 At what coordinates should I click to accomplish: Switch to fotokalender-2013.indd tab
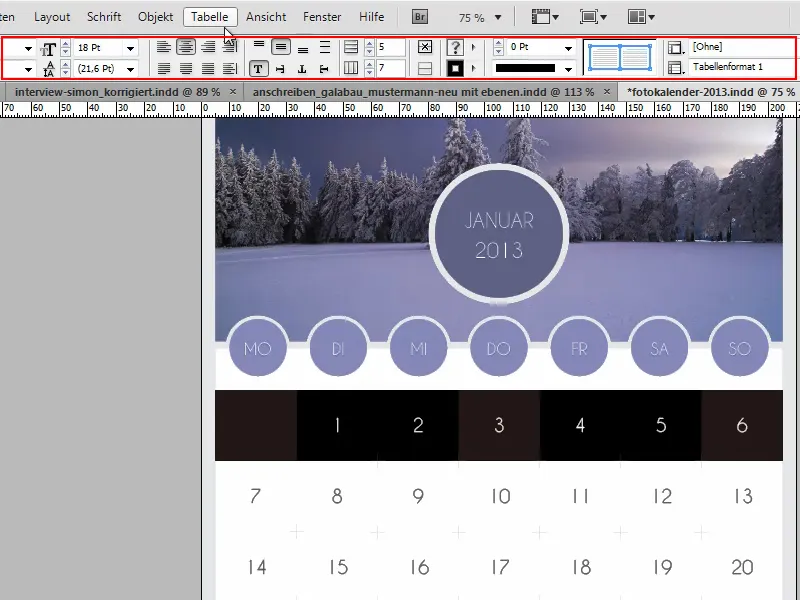click(x=711, y=92)
